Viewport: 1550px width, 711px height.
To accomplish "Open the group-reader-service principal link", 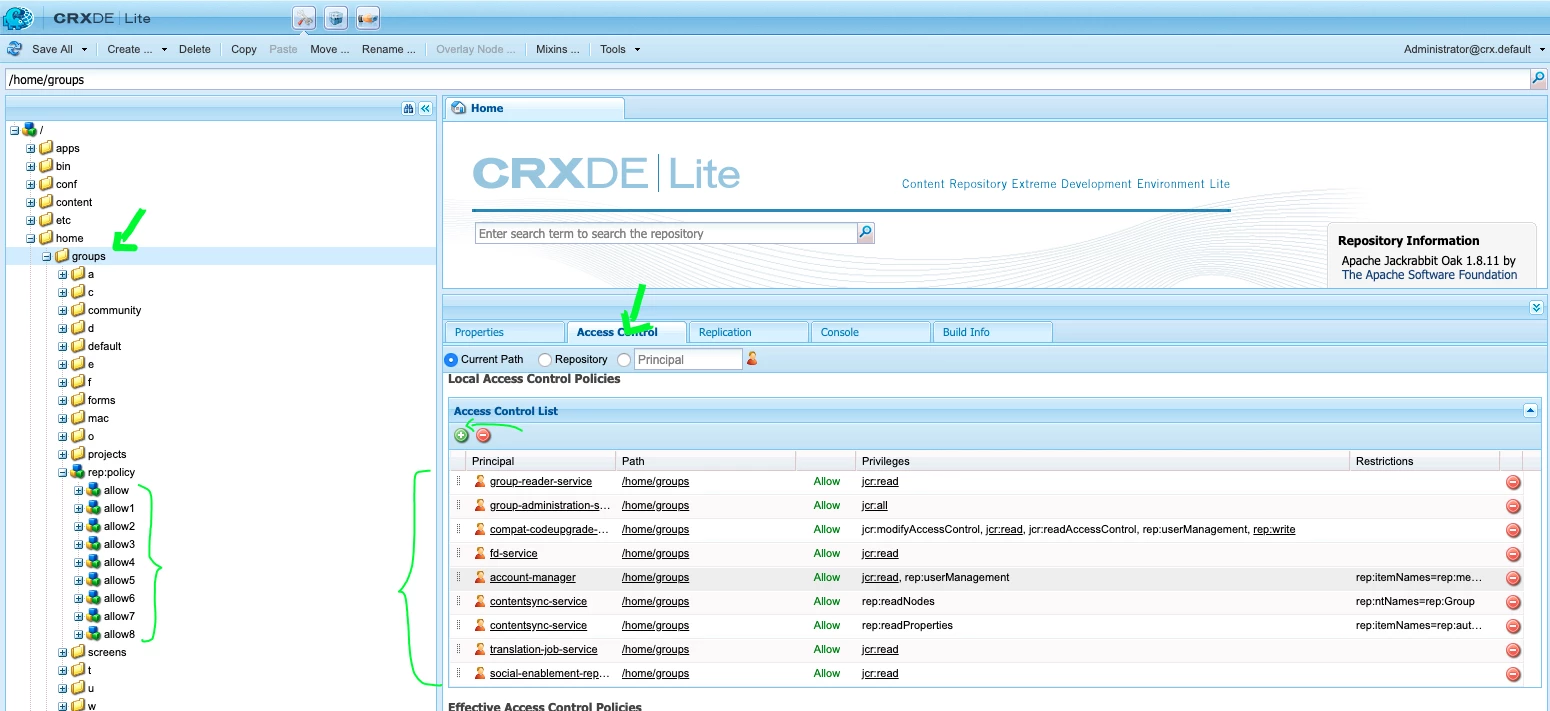I will tap(540, 482).
